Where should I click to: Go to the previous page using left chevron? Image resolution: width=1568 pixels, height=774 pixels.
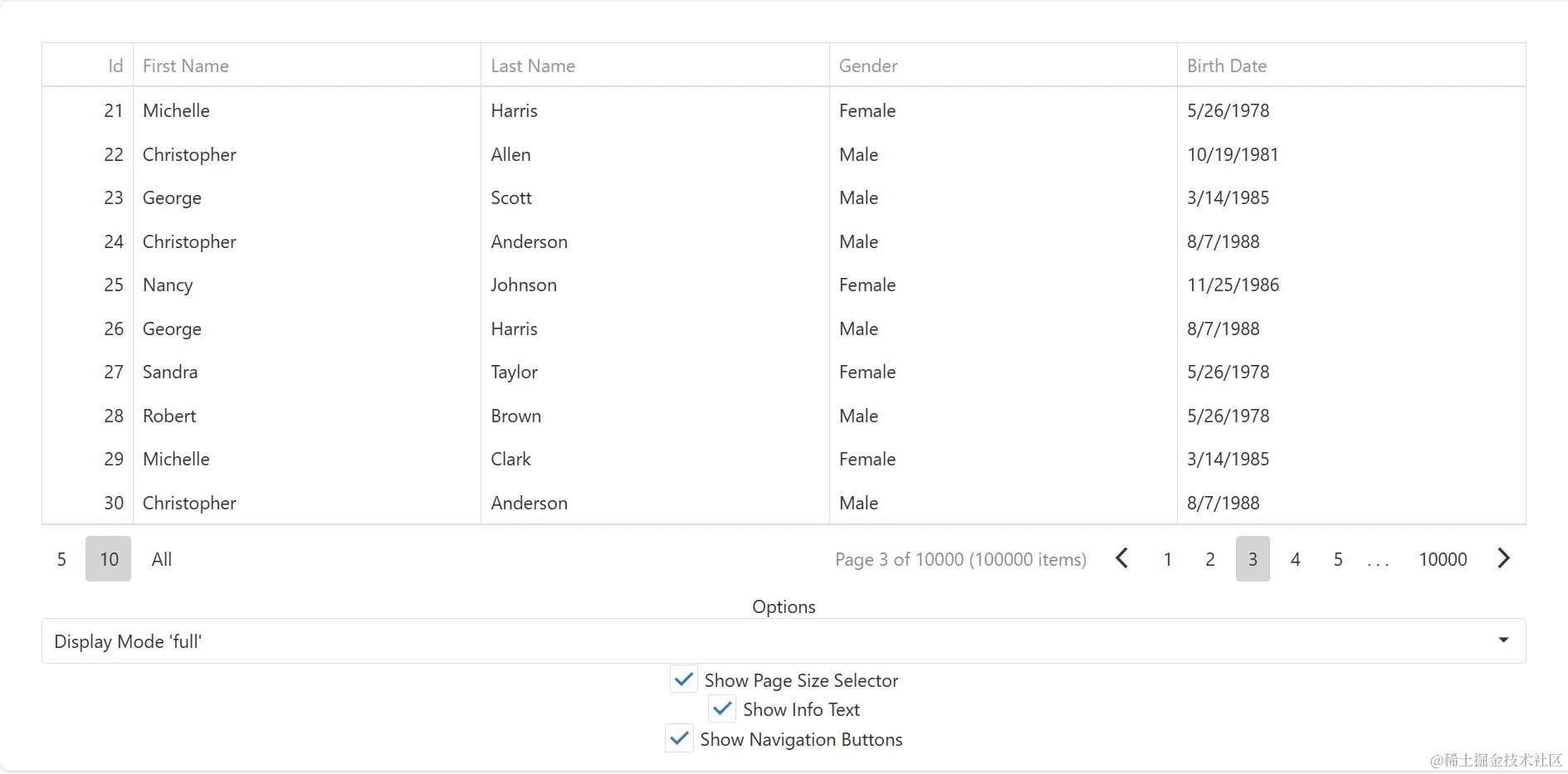1121,559
